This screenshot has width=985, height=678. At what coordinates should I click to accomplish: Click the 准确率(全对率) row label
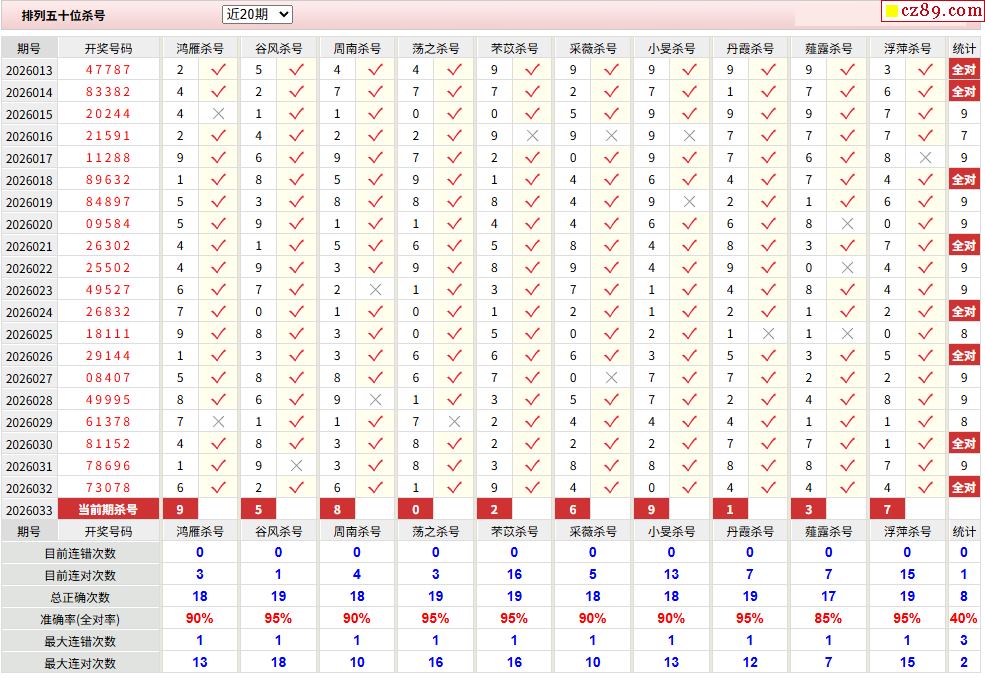tap(80, 620)
